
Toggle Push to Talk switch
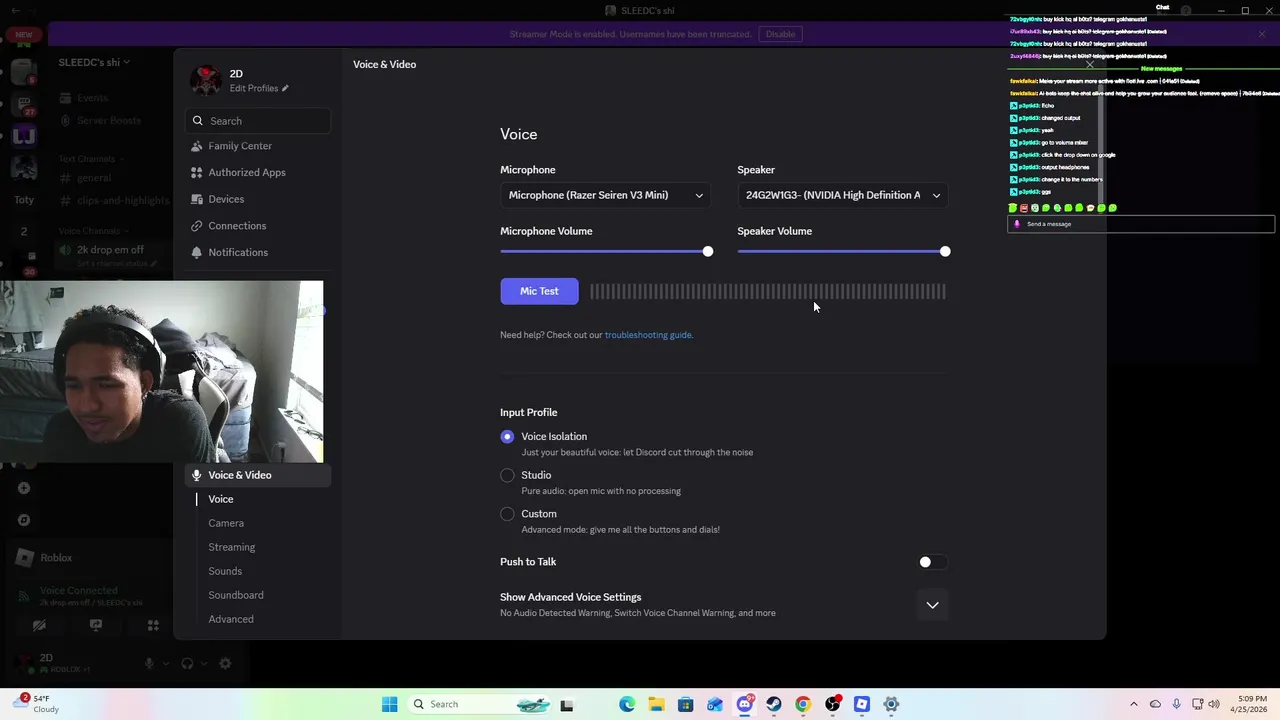tap(932, 562)
